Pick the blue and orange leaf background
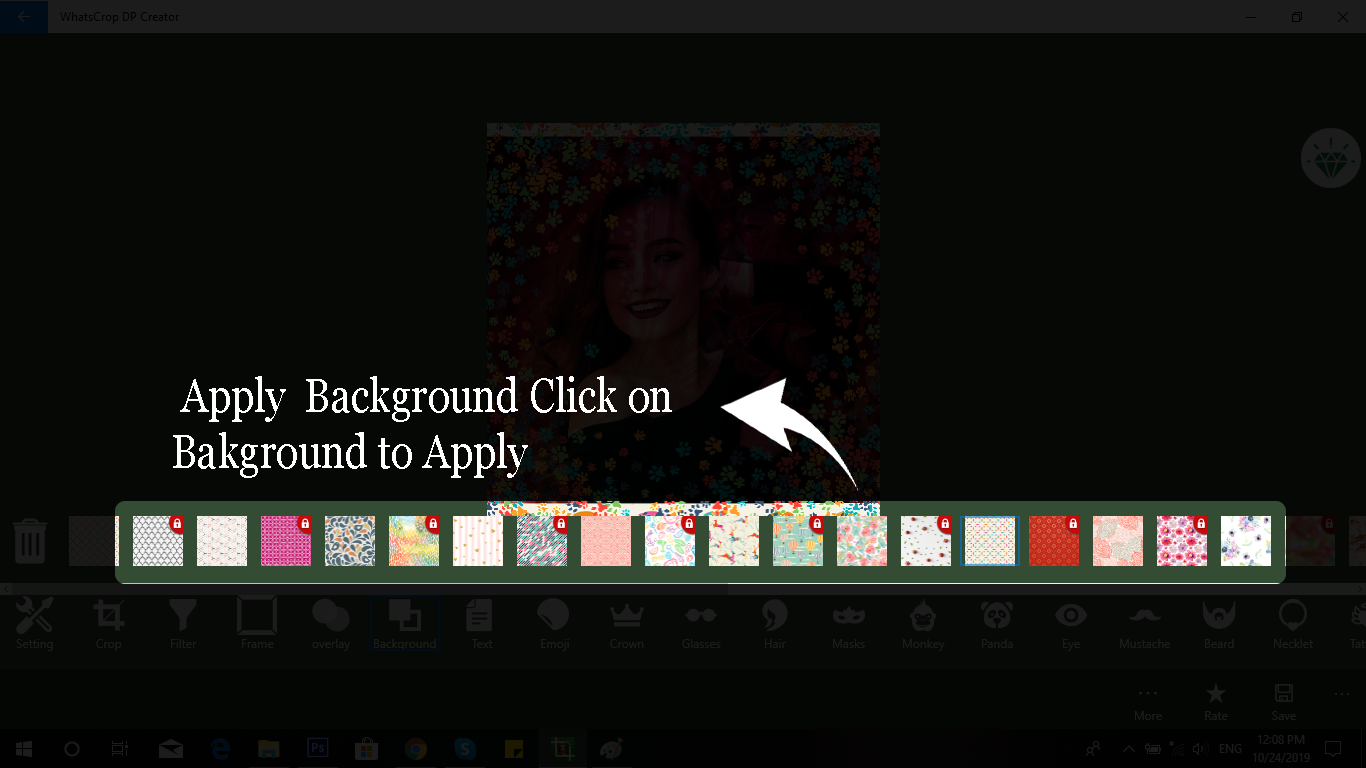This screenshot has height=768, width=1366. pos(350,541)
